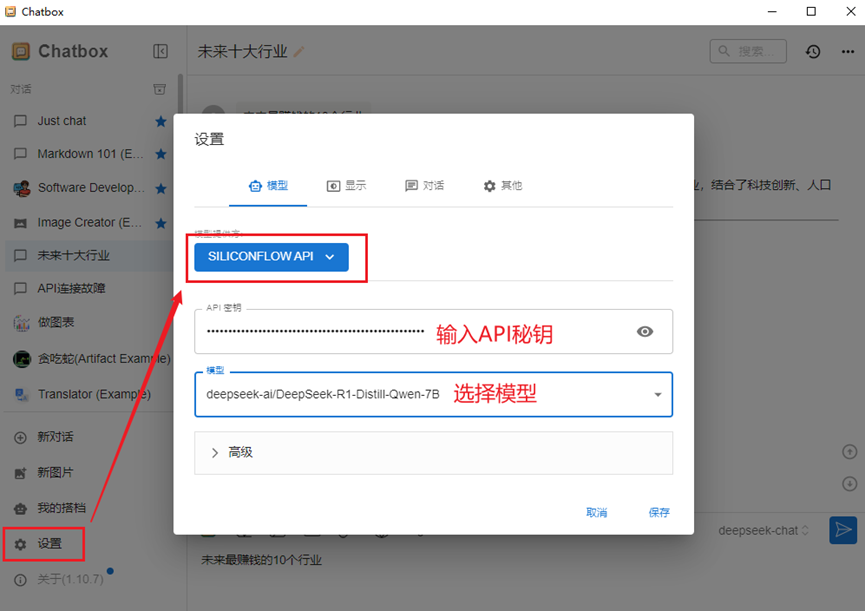The height and width of the screenshot is (611, 865).
Task: Open the history clock icon
Action: tap(813, 52)
